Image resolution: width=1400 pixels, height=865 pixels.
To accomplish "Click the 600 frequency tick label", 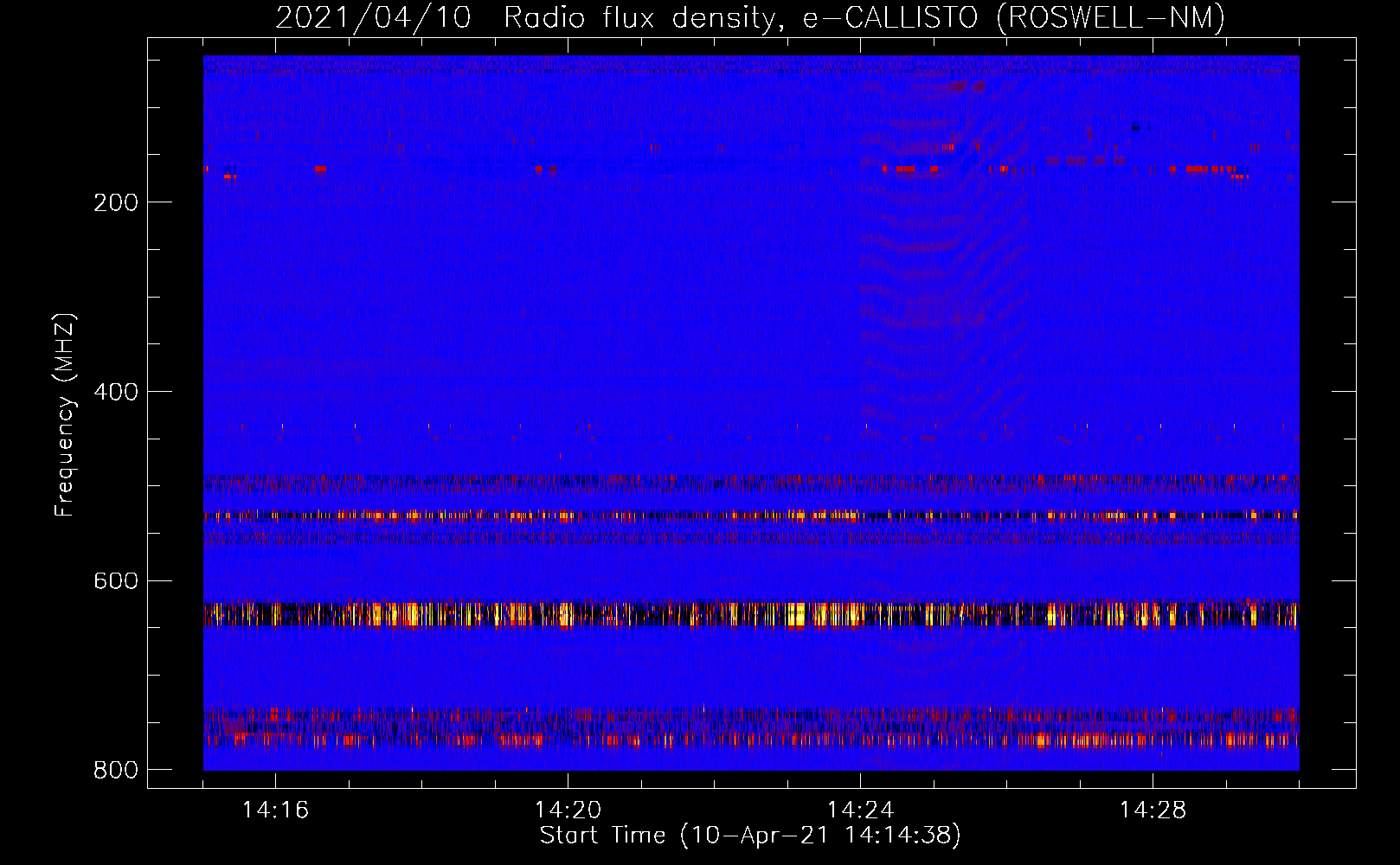I will coord(116,580).
